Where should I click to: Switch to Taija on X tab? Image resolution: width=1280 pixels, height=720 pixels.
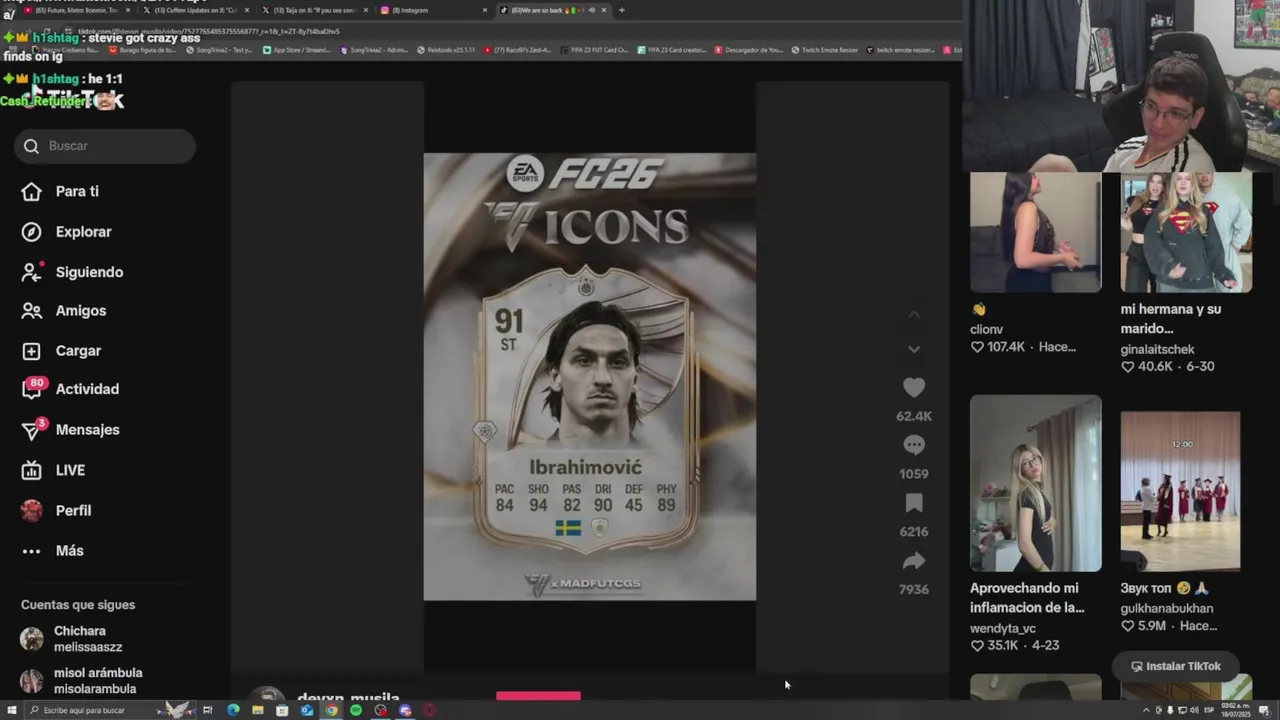[x=316, y=10]
